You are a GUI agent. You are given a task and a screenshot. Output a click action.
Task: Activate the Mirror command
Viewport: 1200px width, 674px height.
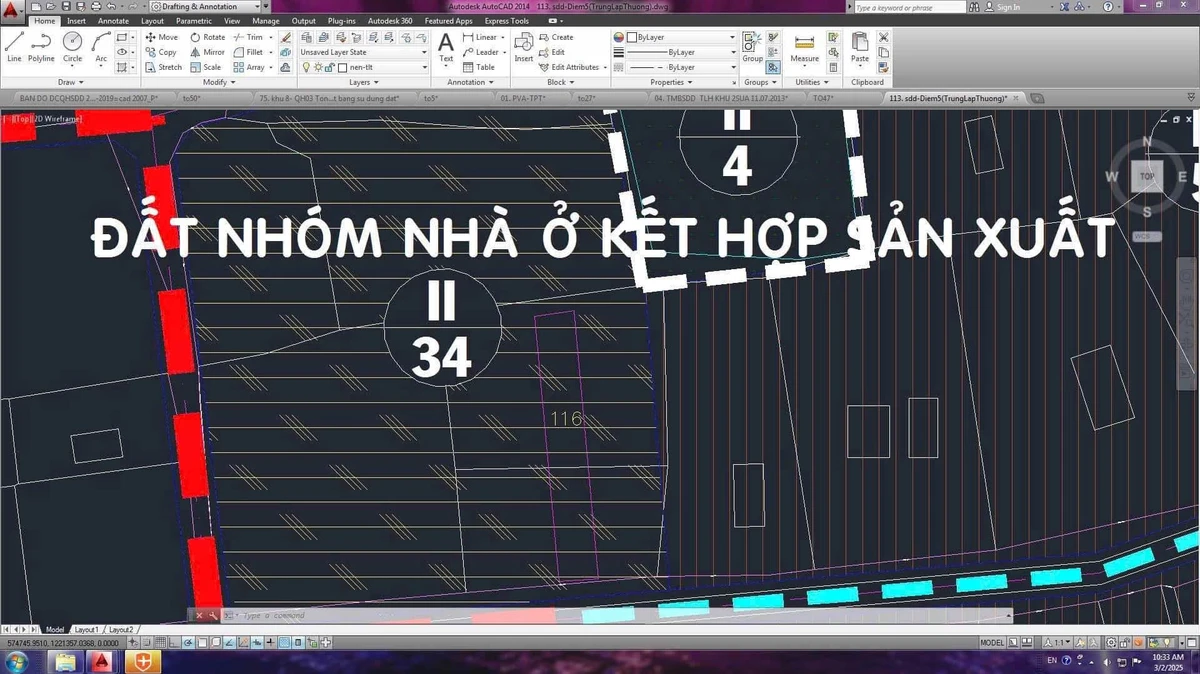coord(207,52)
